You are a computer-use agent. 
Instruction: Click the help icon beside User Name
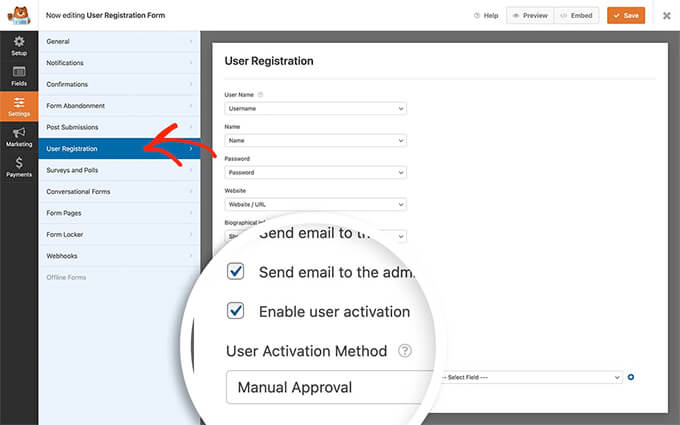(260, 95)
